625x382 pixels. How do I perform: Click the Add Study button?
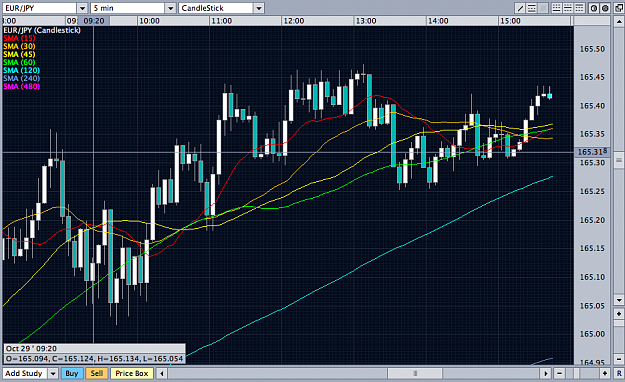pyautogui.click(x=25, y=374)
